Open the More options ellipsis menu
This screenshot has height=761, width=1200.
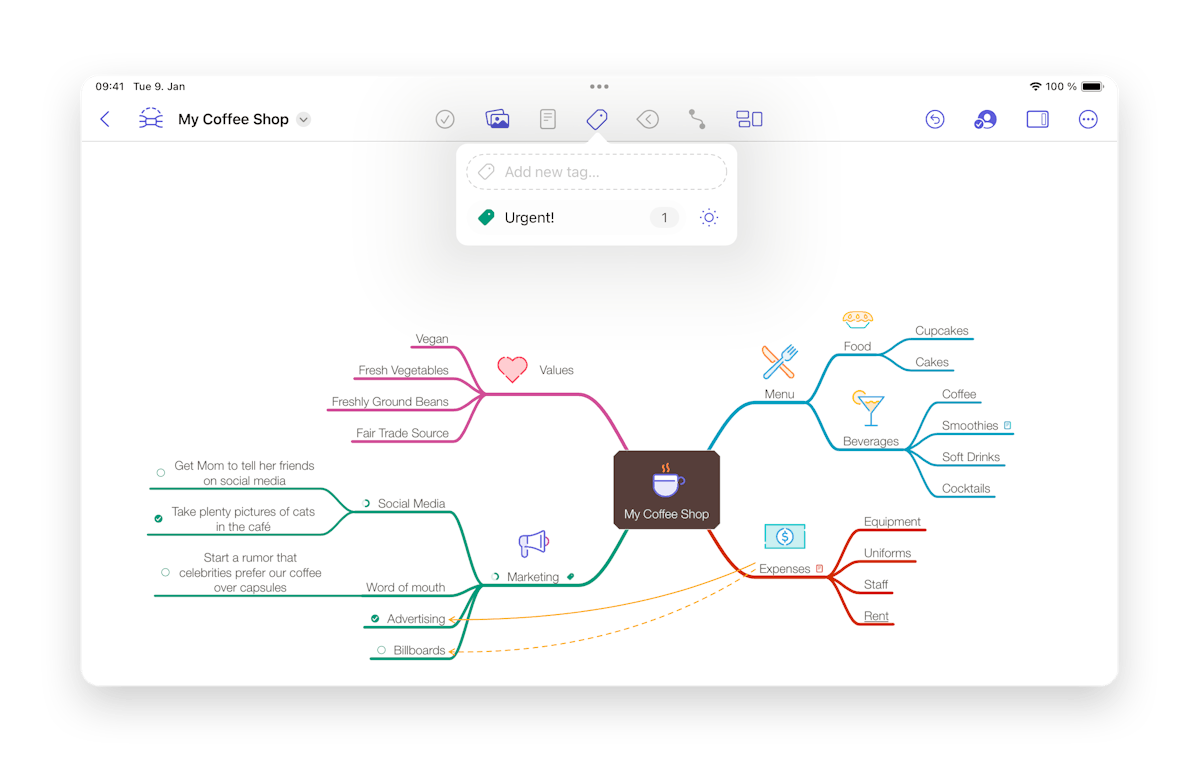(1088, 119)
